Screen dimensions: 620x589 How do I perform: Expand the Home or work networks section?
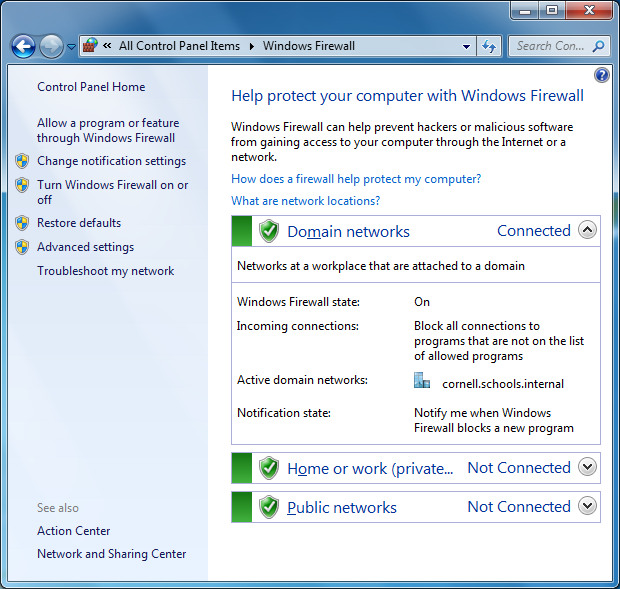click(x=588, y=467)
